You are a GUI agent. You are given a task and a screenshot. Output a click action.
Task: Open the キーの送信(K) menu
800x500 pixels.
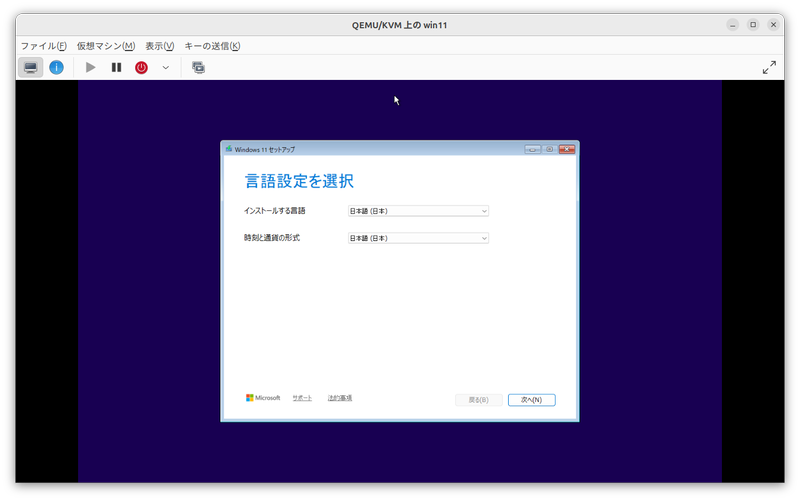[212, 46]
